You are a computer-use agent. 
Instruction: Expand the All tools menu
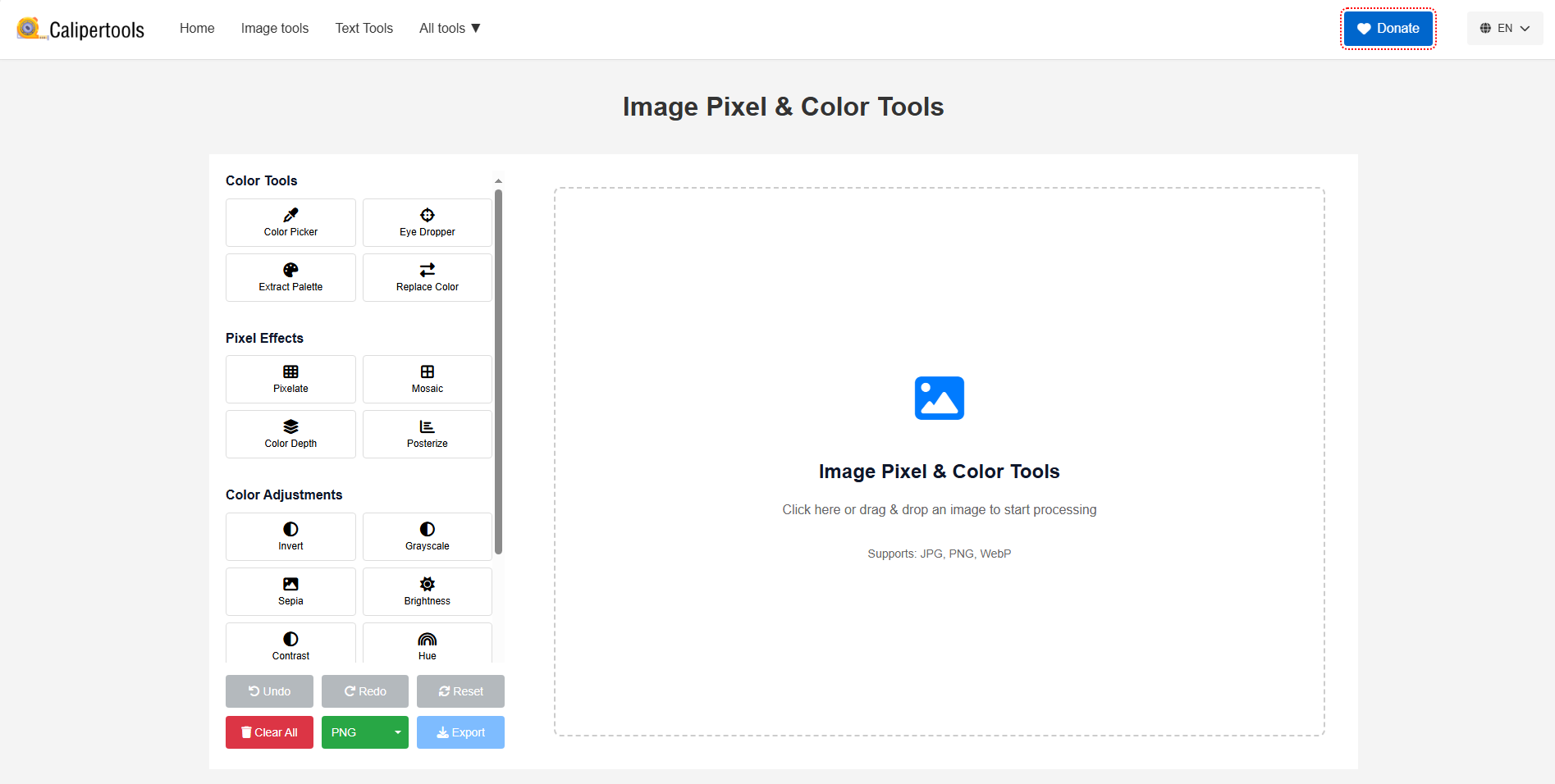tap(449, 28)
